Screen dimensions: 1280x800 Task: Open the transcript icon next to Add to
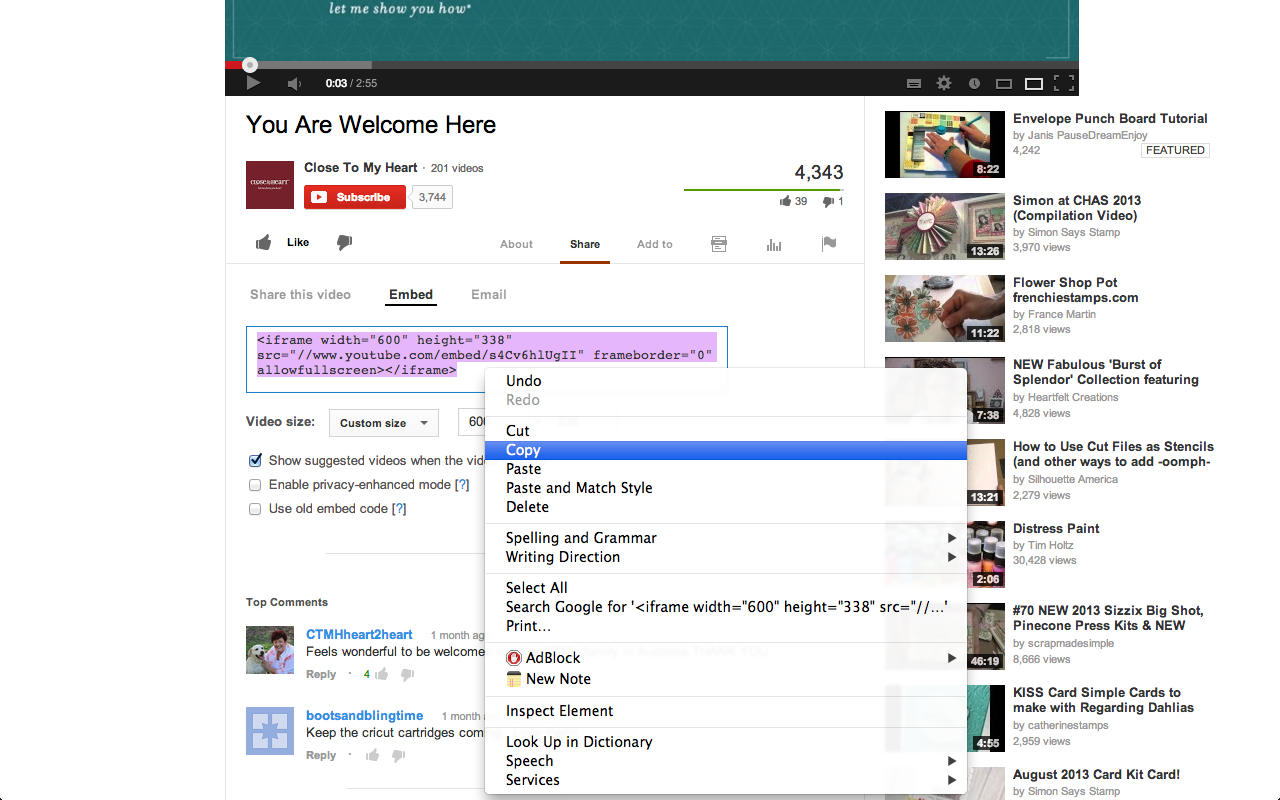pyautogui.click(x=718, y=244)
